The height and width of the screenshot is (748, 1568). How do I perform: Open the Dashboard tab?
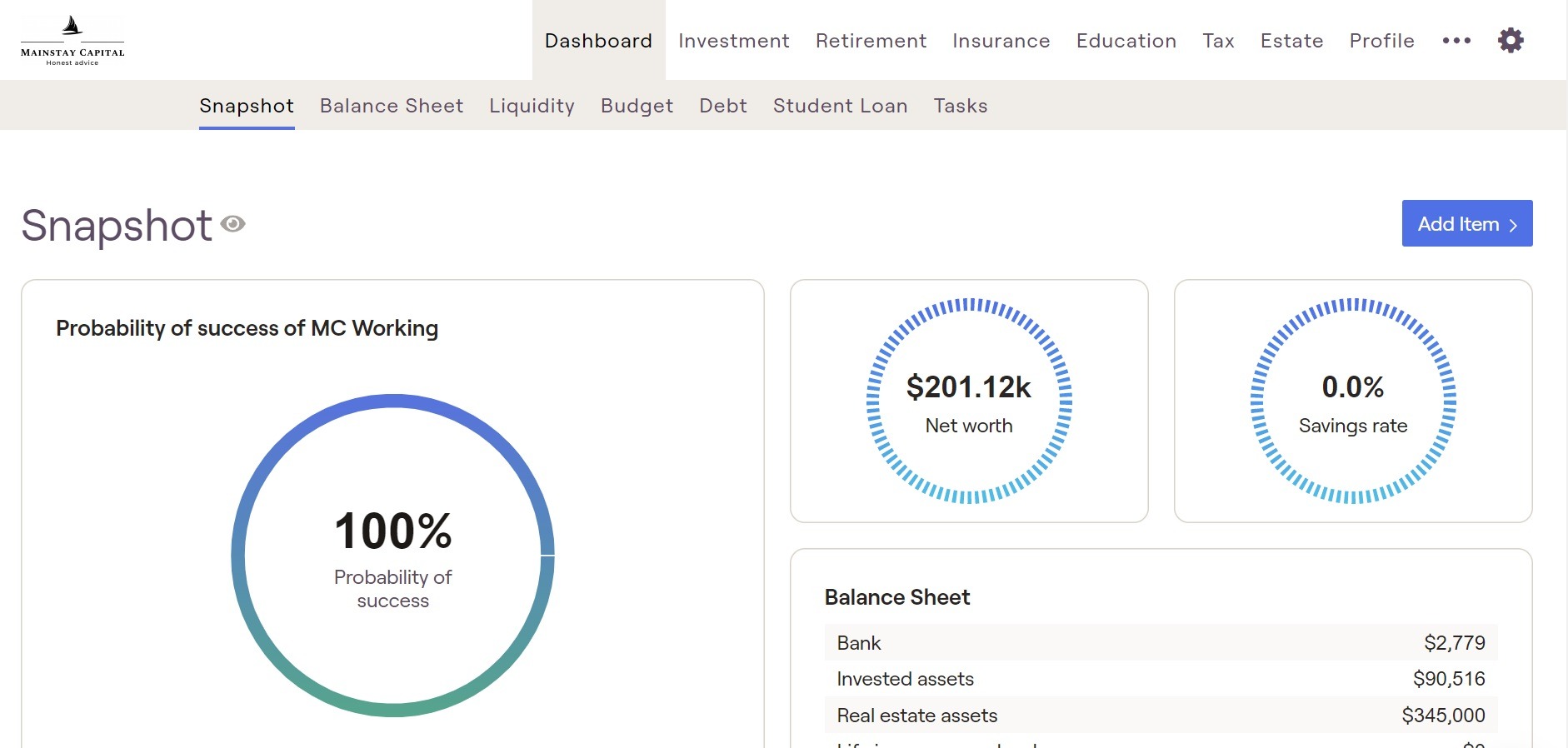click(x=598, y=40)
